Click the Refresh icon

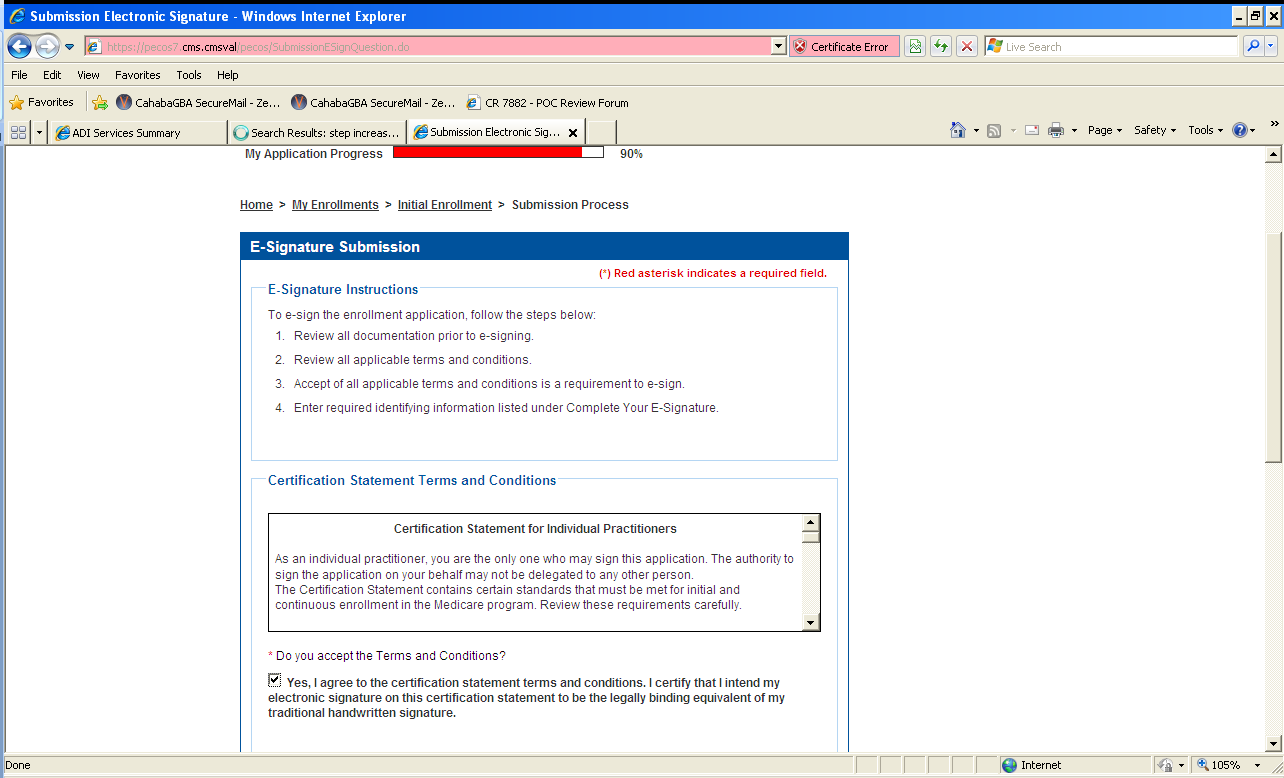[941, 47]
